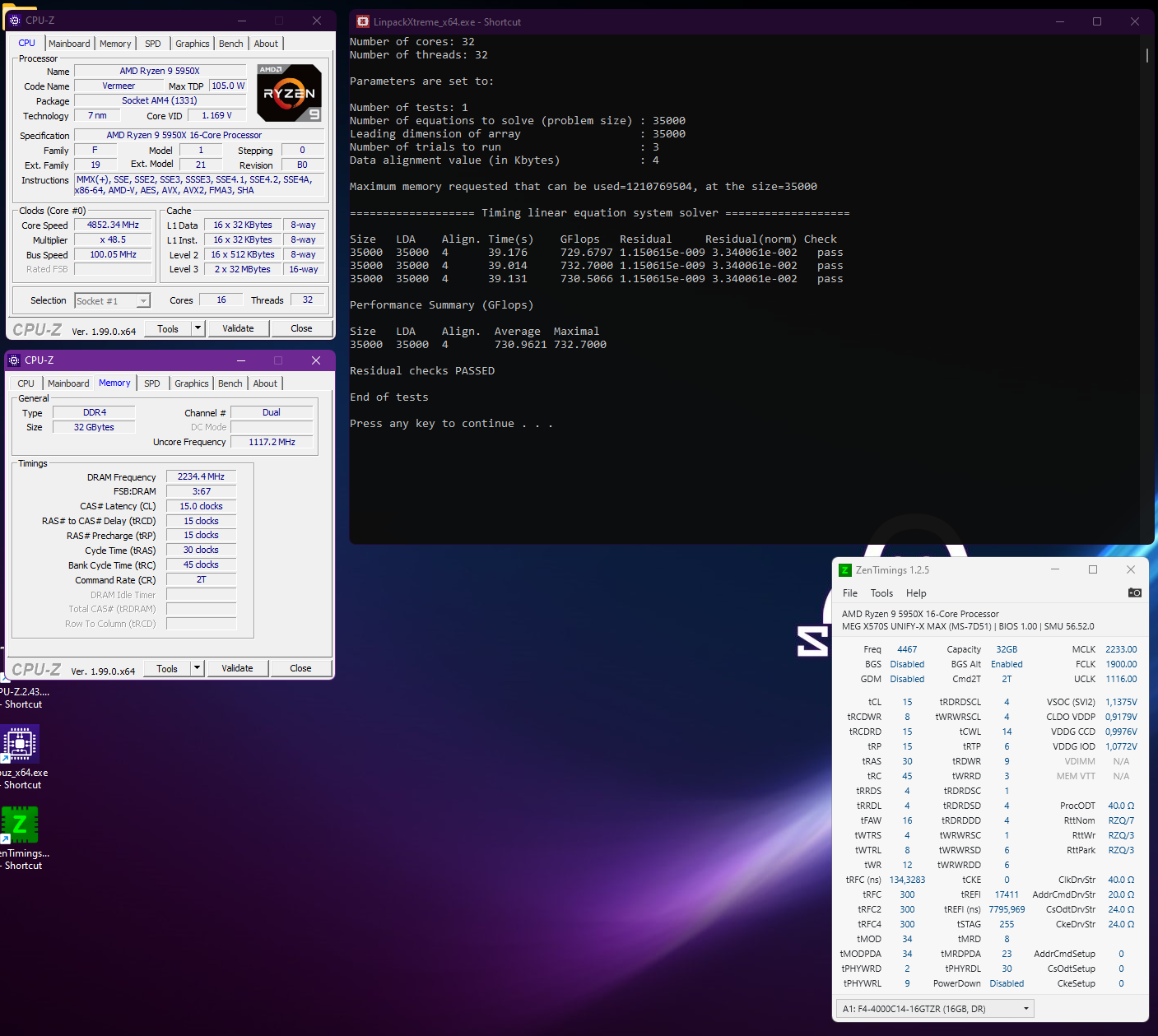Click CPU-Z icon in Memory window title bar
Image resolution: width=1158 pixels, height=1036 pixels.
point(14,360)
